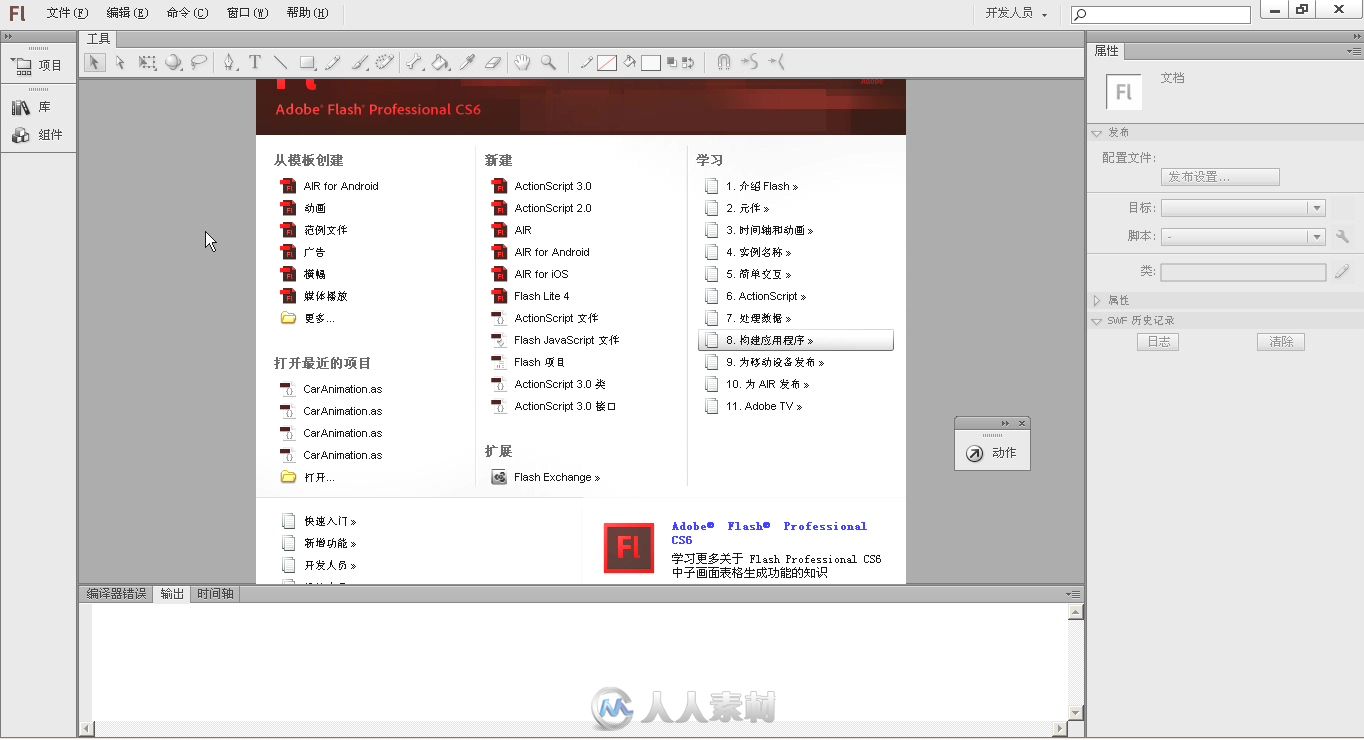The width and height of the screenshot is (1364, 740).
Task: Select the Hand tool
Action: [522, 62]
